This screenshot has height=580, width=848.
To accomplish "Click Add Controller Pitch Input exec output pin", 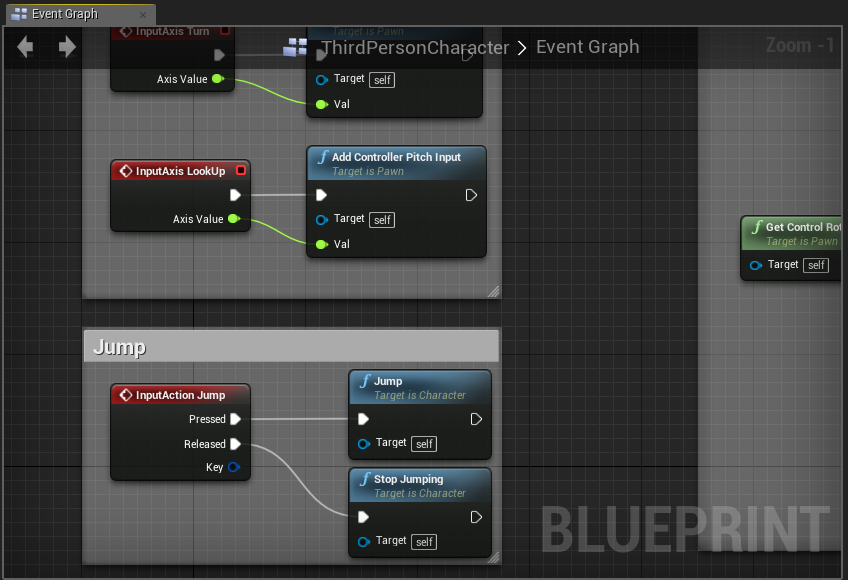I will (471, 195).
